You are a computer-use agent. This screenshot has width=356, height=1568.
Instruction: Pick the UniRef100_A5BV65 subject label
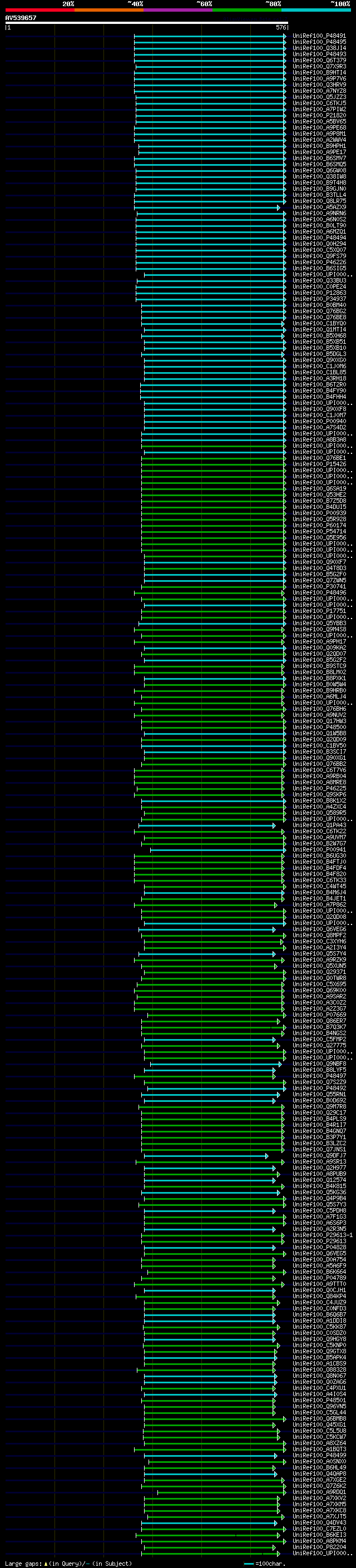(x=319, y=121)
